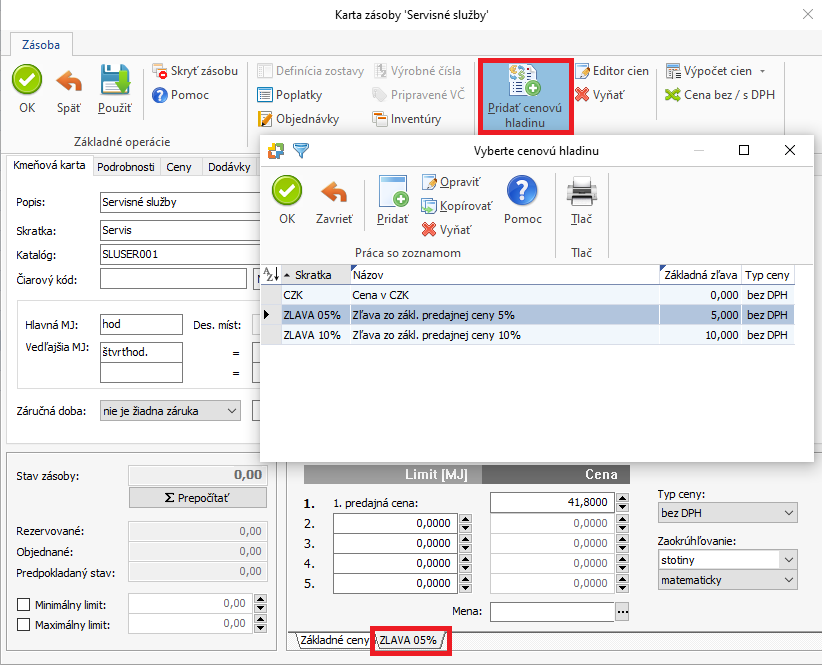Click Pripravené VČ ribbon item

coord(418,95)
